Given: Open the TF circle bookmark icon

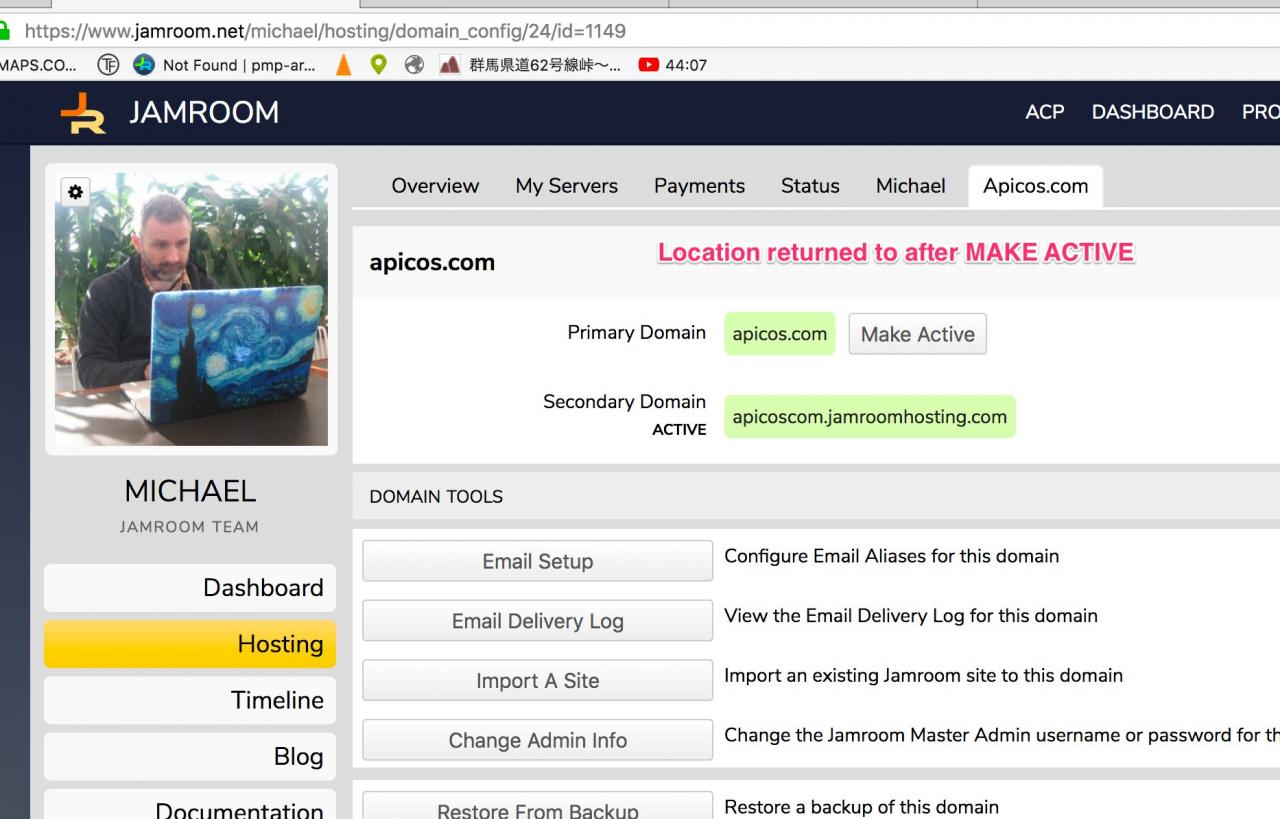Looking at the screenshot, I should (x=108, y=65).
